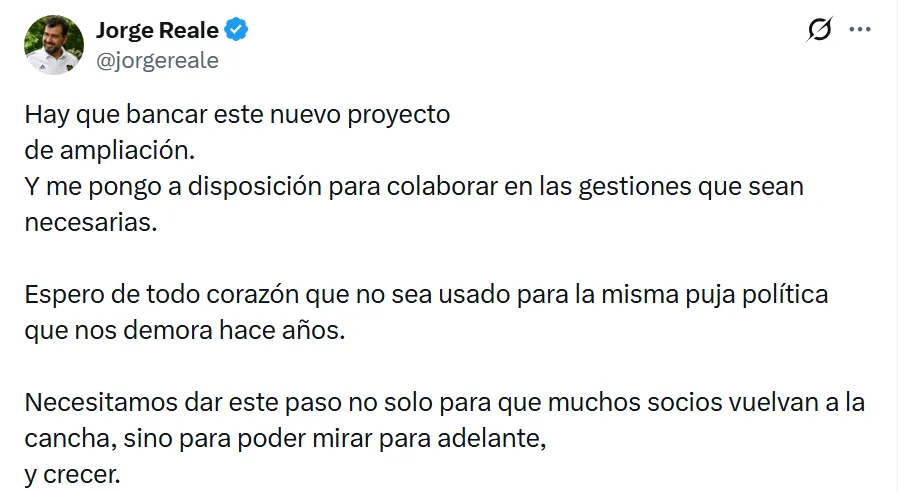This screenshot has height=492, width=898.
Task: Click the Grok icon on the tweet
Action: coord(819,31)
